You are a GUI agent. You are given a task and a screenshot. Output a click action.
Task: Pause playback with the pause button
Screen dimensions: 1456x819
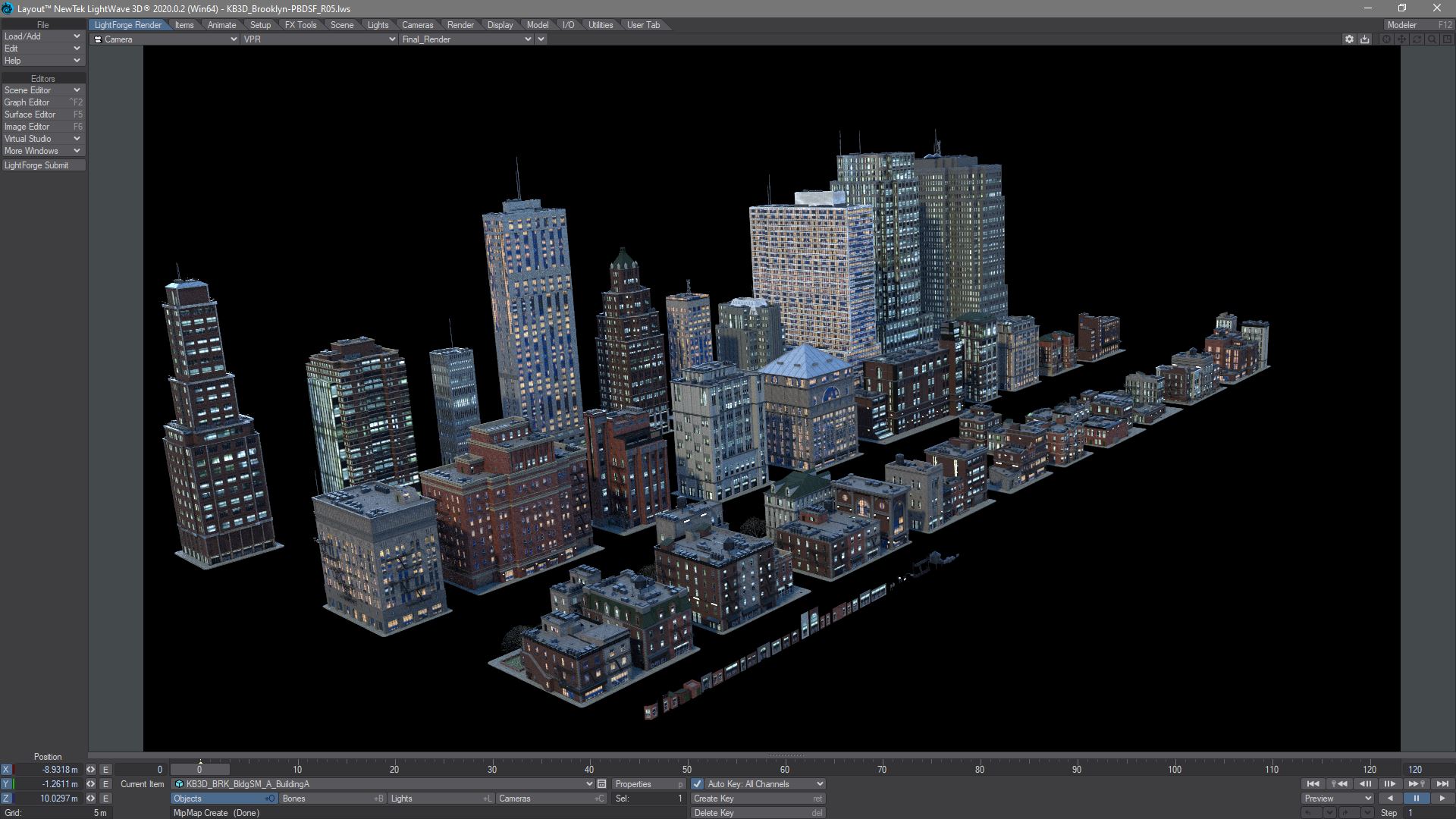coord(1416,799)
